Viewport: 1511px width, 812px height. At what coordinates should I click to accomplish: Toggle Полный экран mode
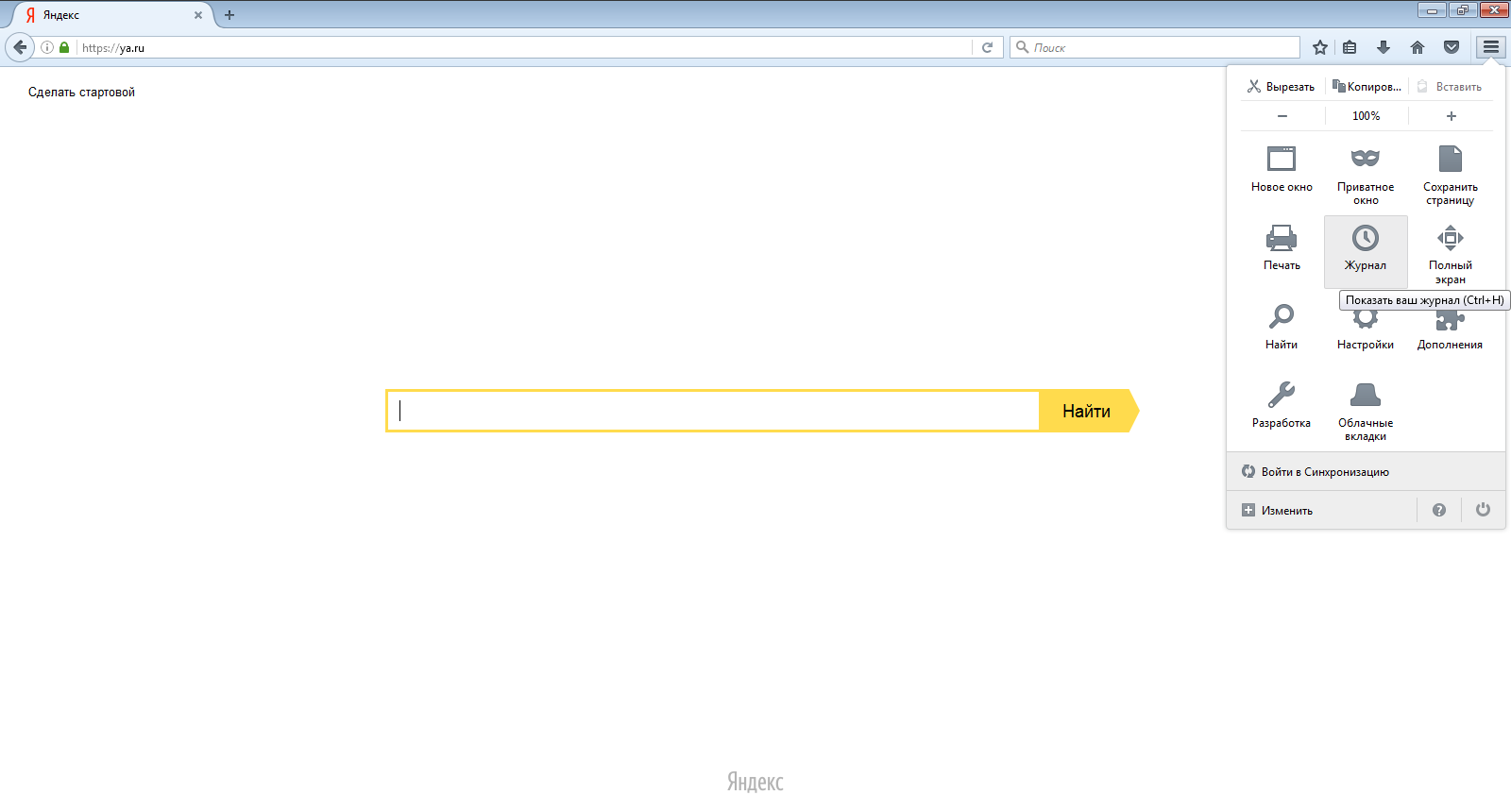(x=1451, y=253)
